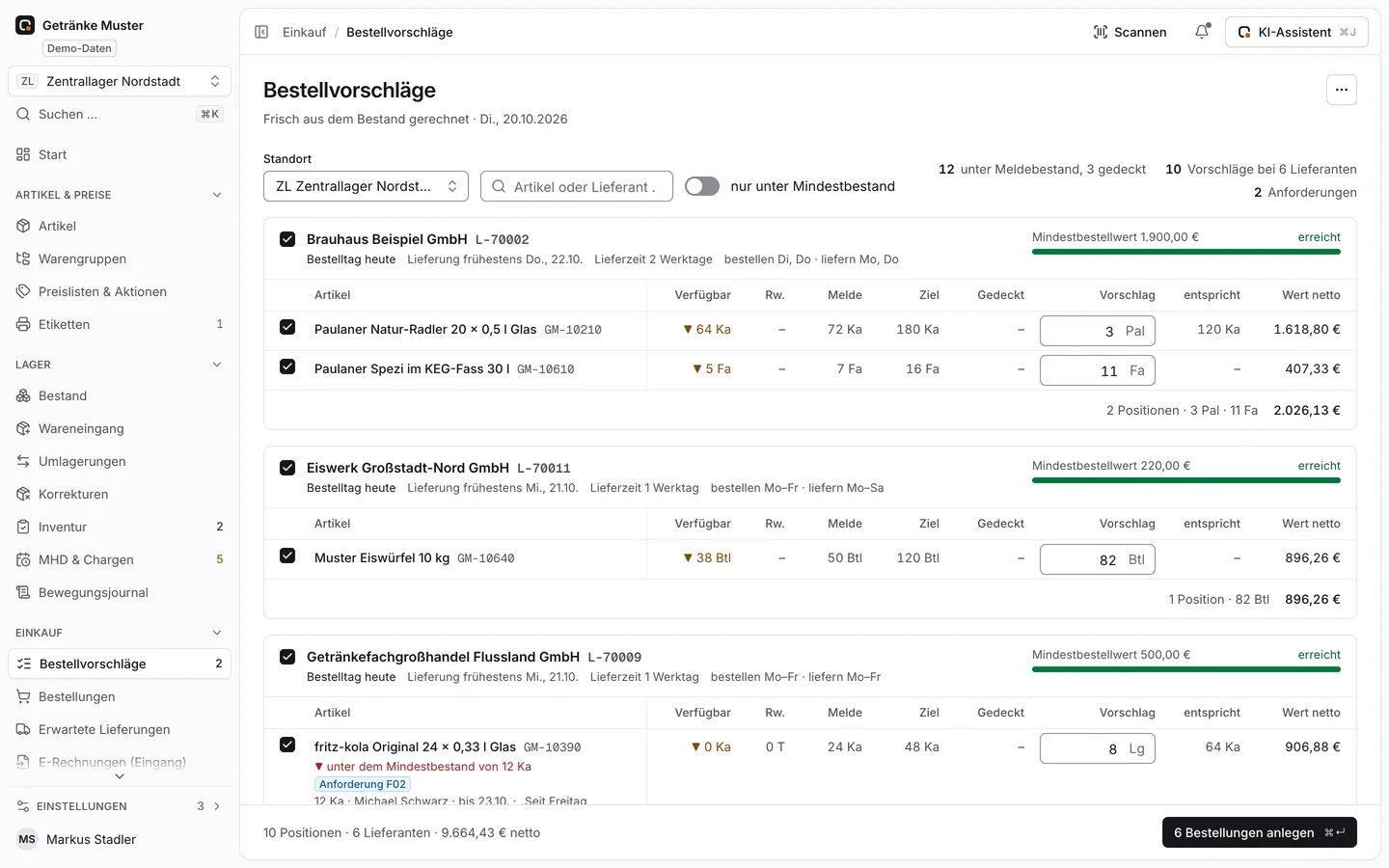Click the Bestand boxes icon
Image resolution: width=1389 pixels, height=868 pixels.
23,395
